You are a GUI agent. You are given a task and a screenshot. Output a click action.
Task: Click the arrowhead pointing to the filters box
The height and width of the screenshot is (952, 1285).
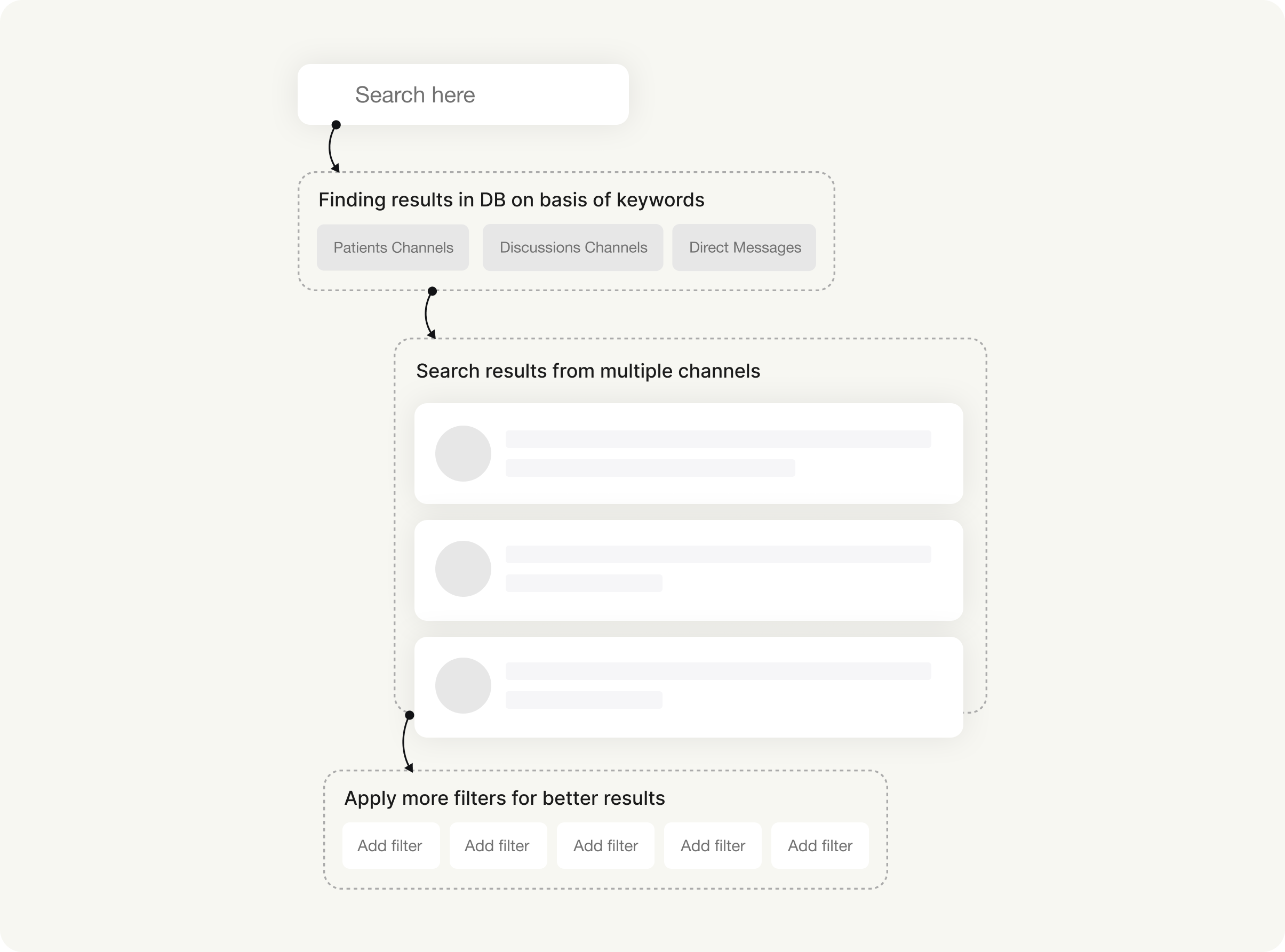point(409,767)
